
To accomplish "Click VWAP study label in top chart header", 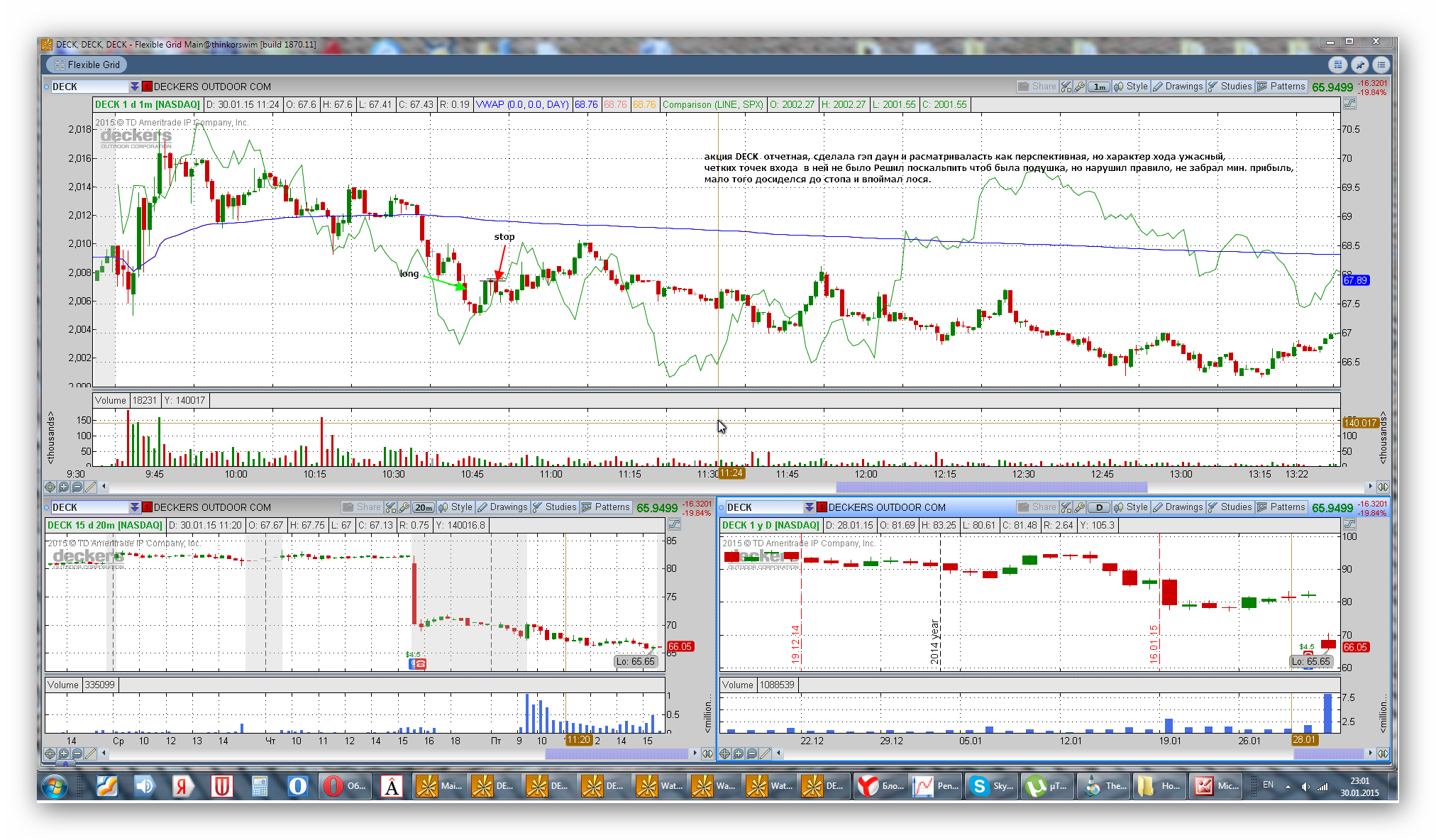I will 522,104.
